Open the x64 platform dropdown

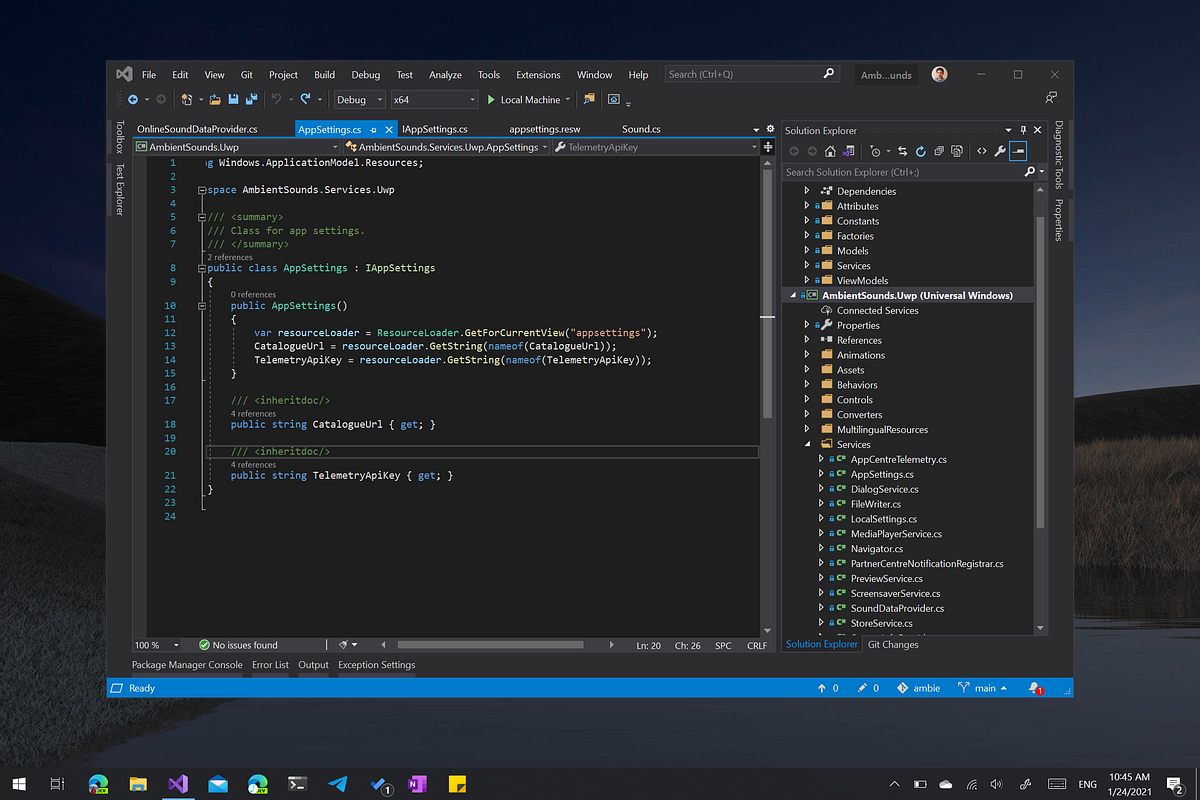pos(435,99)
